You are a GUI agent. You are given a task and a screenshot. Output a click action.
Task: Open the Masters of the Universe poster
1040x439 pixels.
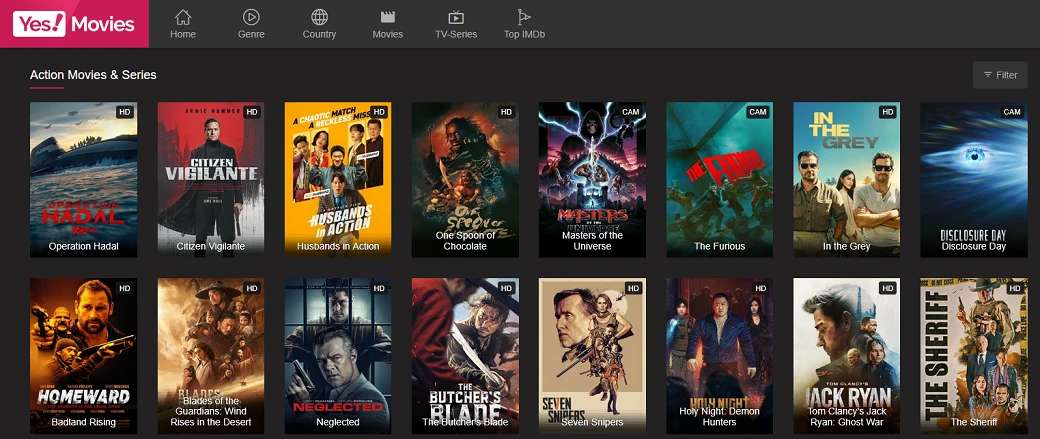click(x=592, y=180)
